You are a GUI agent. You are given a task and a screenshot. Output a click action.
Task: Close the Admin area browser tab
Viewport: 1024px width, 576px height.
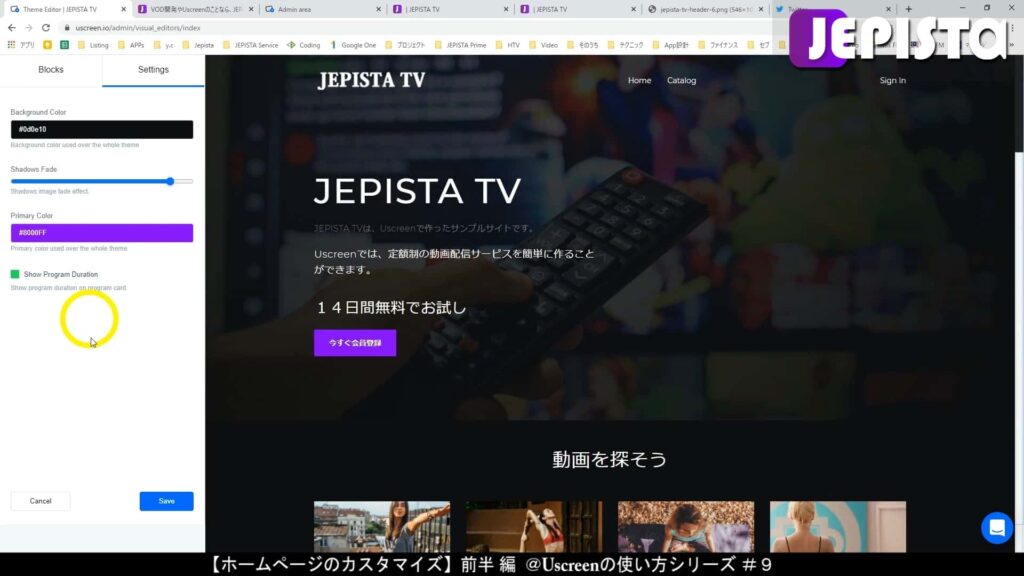pos(378,9)
